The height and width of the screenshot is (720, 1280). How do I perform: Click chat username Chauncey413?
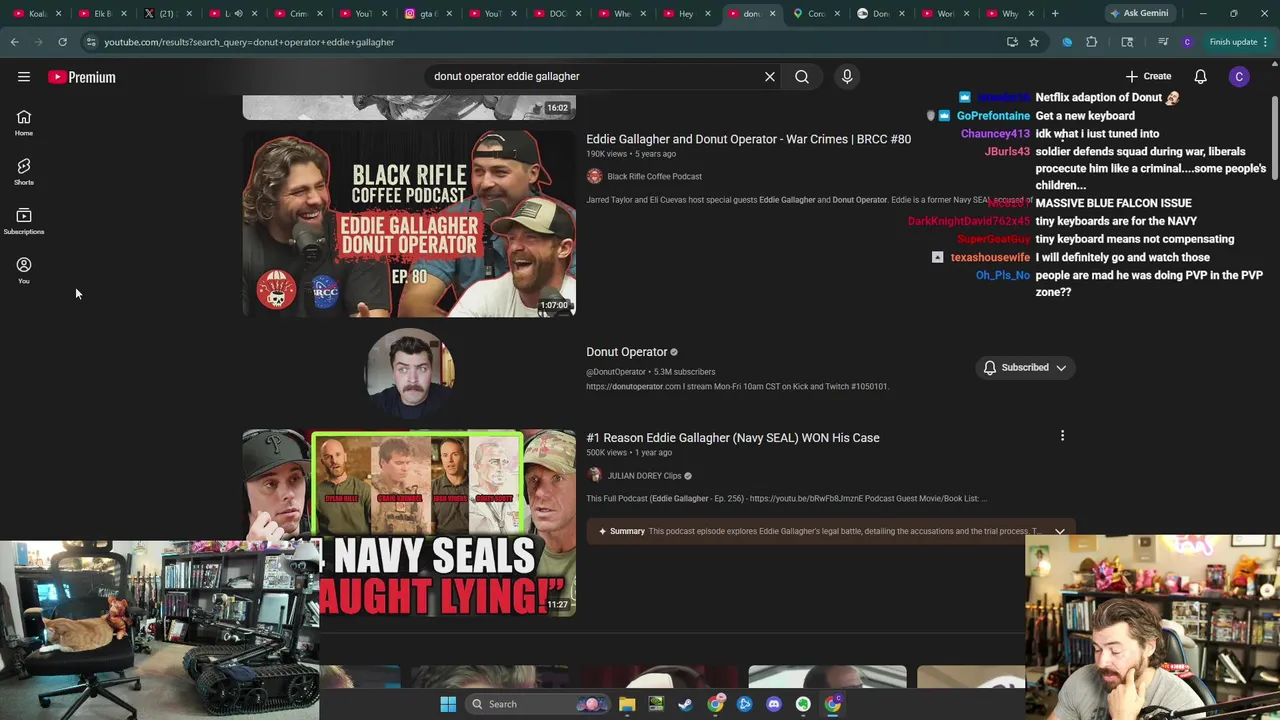(995, 133)
